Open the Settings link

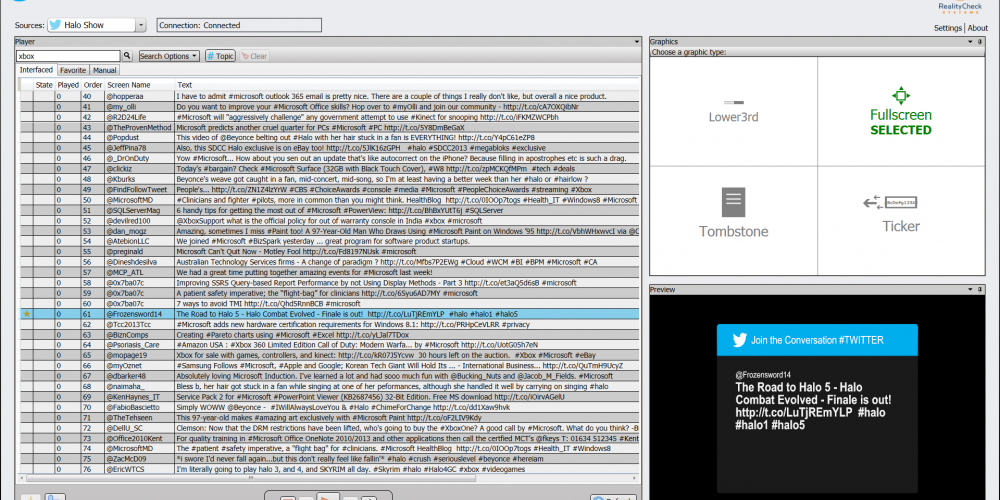[948, 28]
